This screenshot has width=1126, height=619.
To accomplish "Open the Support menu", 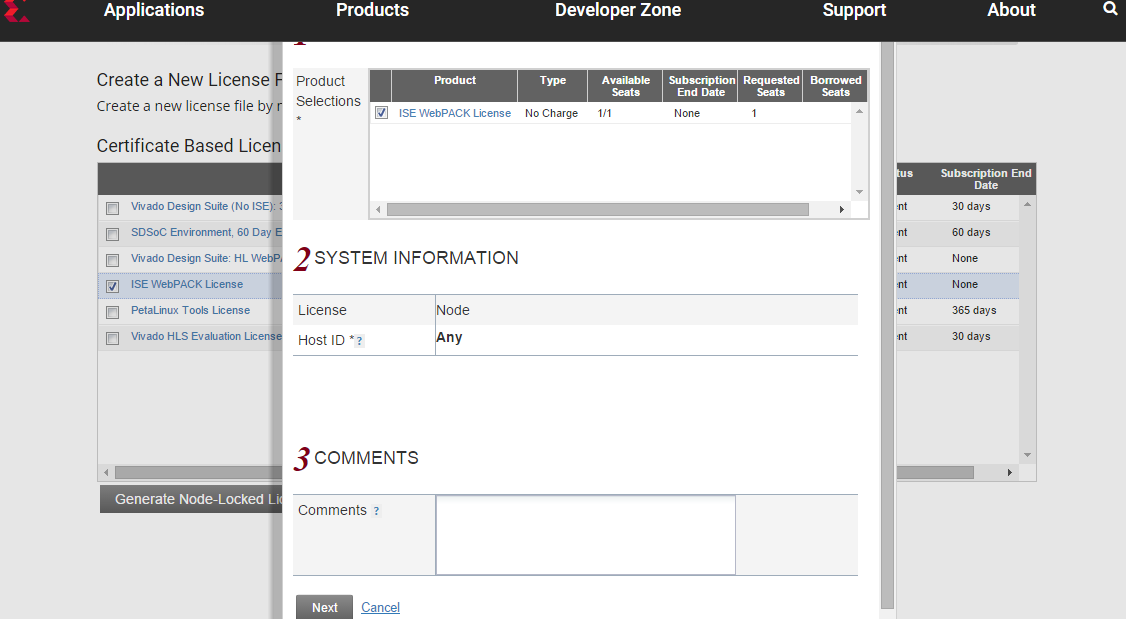I will 854,10.
